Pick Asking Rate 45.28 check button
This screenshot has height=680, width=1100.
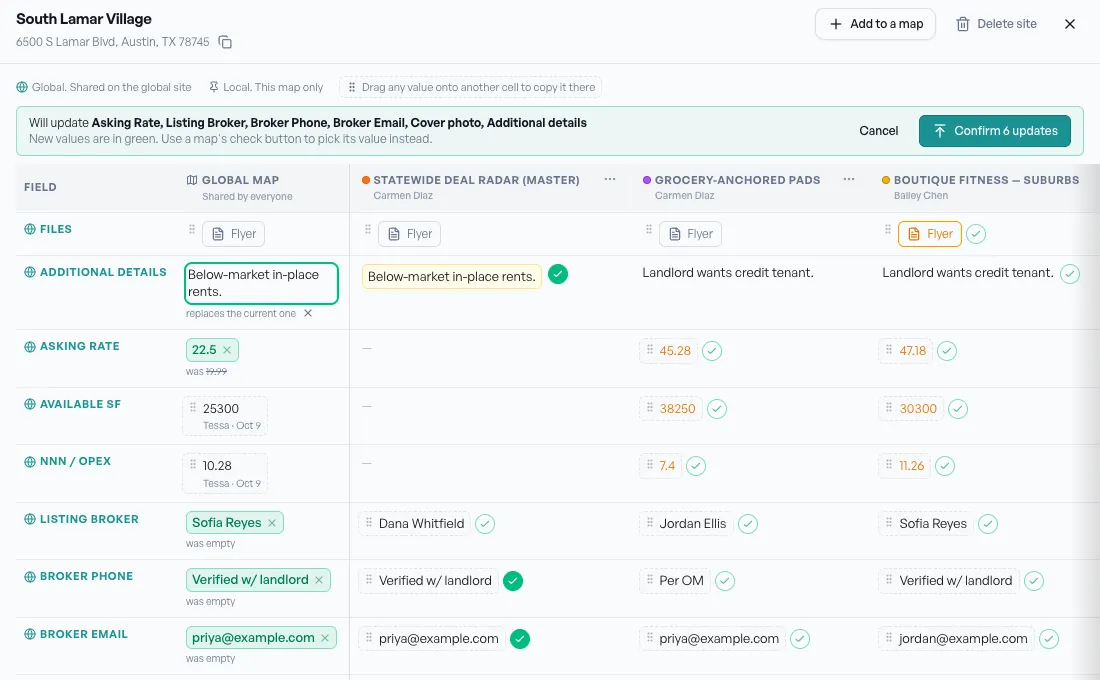(x=712, y=351)
